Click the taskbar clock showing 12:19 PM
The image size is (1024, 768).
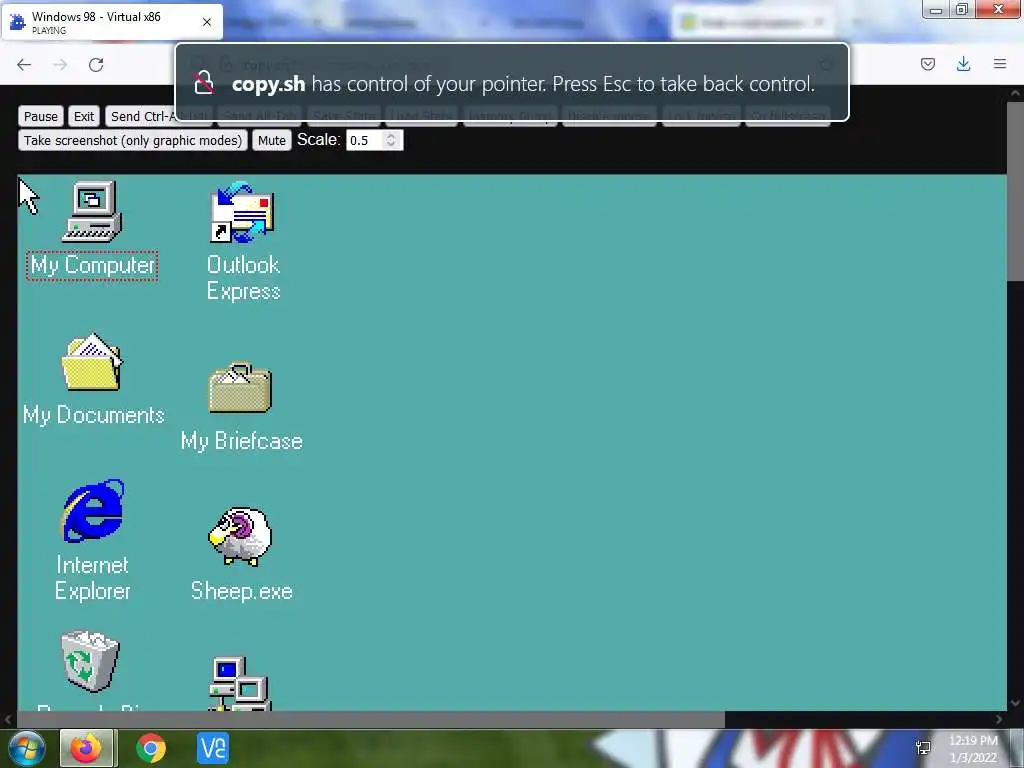[x=973, y=749]
